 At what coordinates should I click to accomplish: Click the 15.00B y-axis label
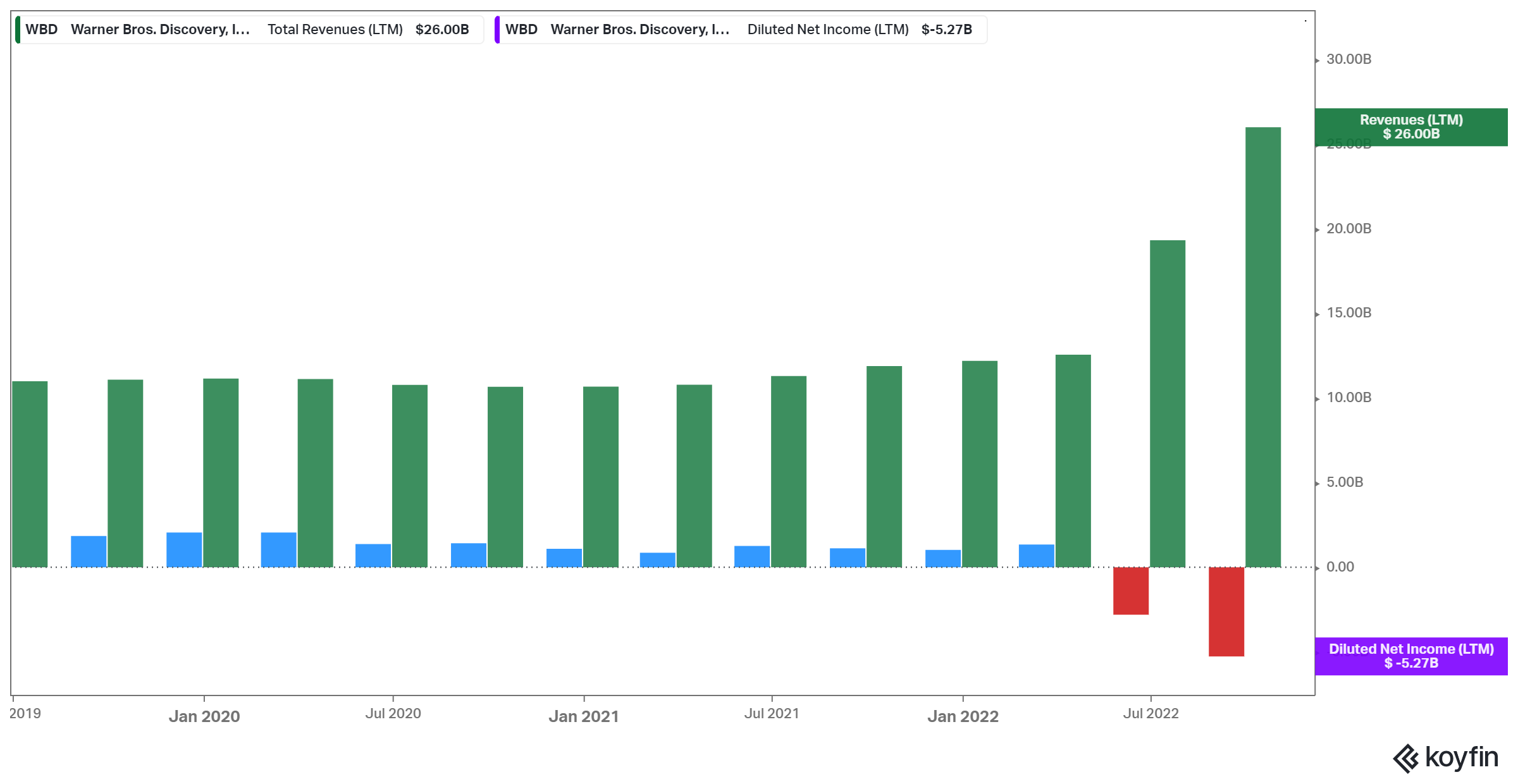click(x=1348, y=313)
